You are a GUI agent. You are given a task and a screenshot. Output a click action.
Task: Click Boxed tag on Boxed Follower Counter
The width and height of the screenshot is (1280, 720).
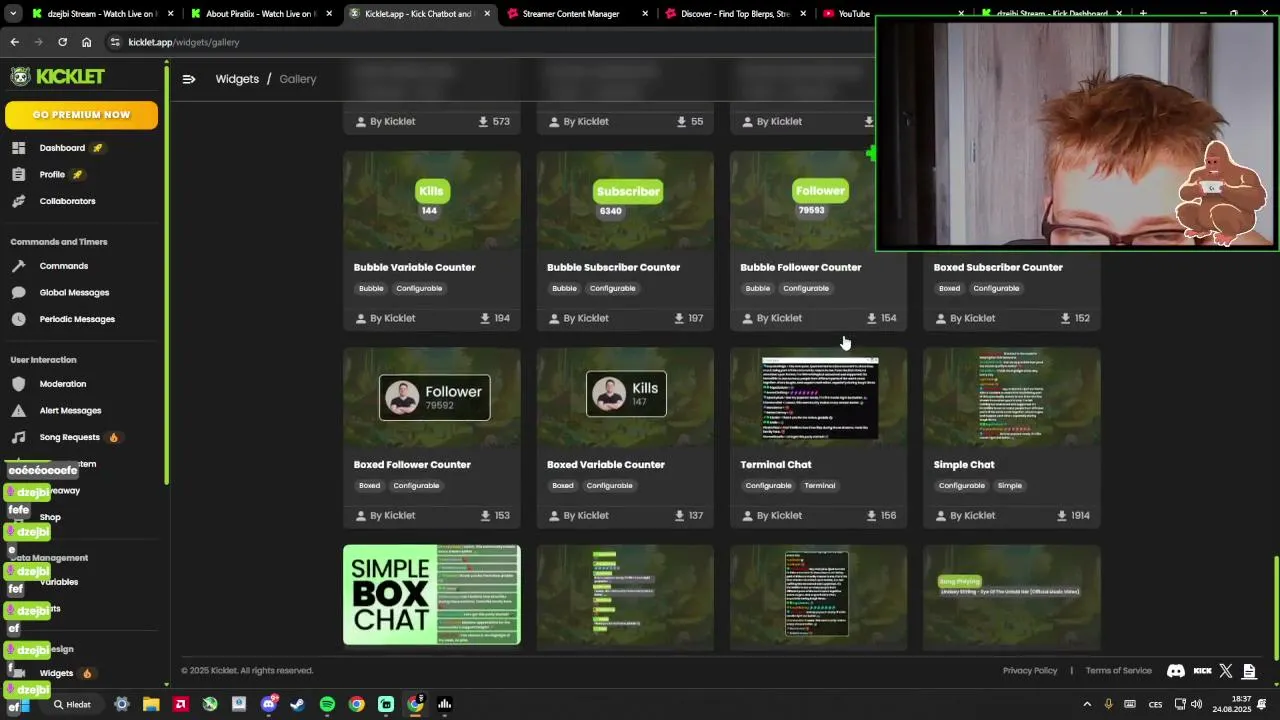(370, 485)
